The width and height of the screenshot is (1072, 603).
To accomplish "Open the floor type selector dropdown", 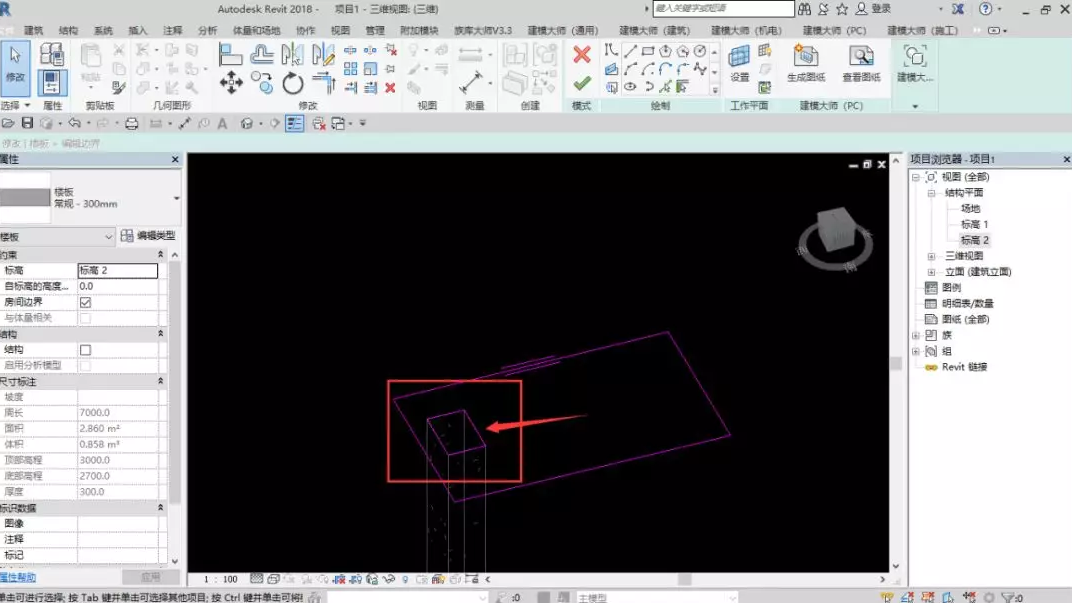I will [x=176, y=198].
